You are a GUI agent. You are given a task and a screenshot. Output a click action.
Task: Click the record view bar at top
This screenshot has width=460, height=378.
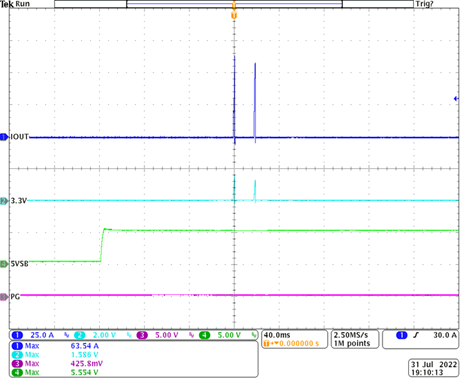tap(234, 4)
